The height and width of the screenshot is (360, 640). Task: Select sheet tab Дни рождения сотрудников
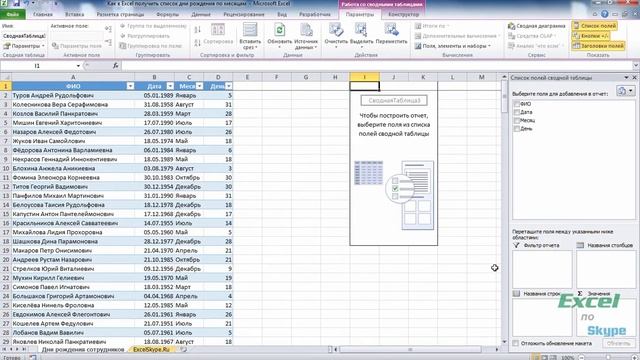coord(83,349)
